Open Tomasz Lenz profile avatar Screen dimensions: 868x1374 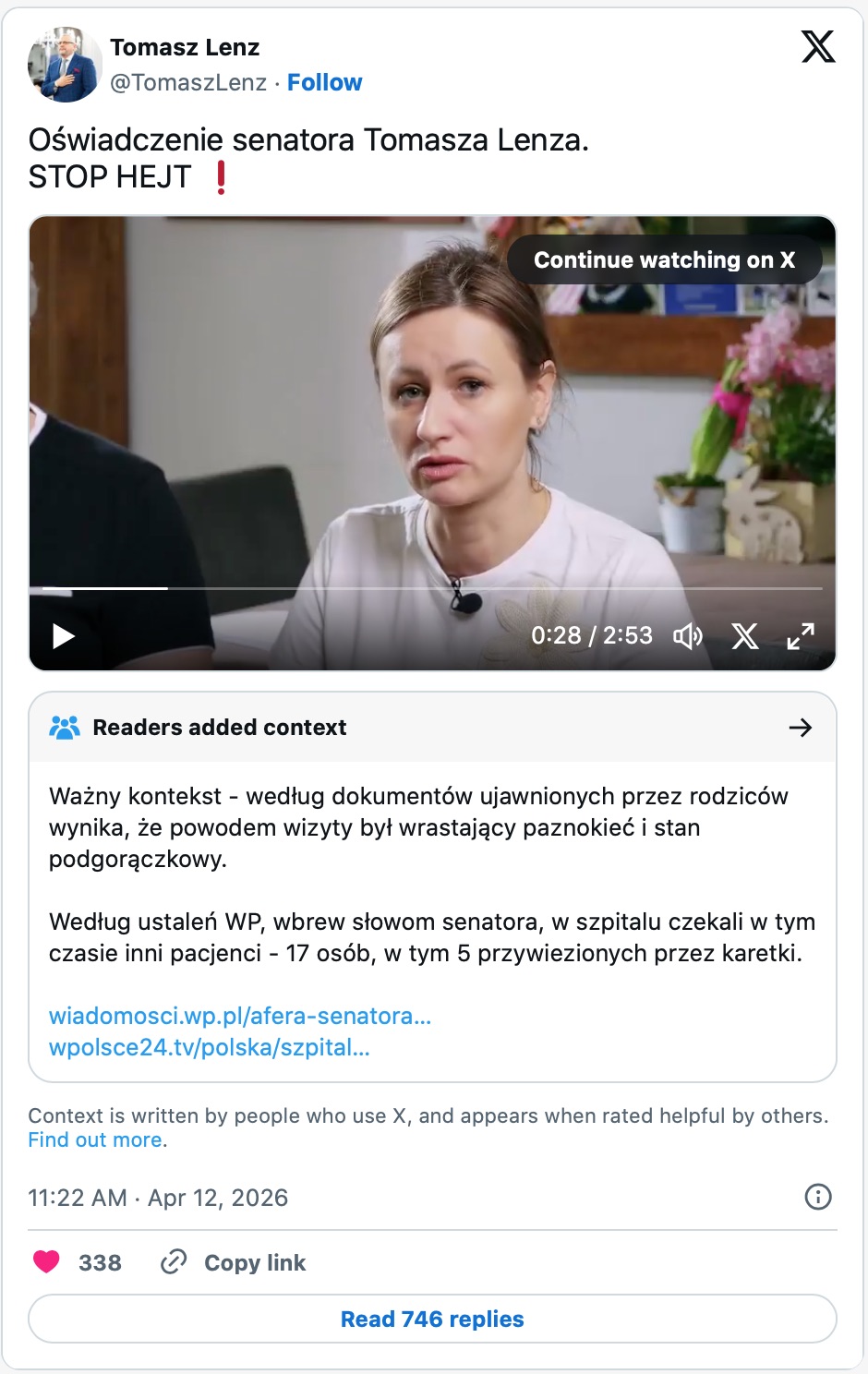pos(65,65)
